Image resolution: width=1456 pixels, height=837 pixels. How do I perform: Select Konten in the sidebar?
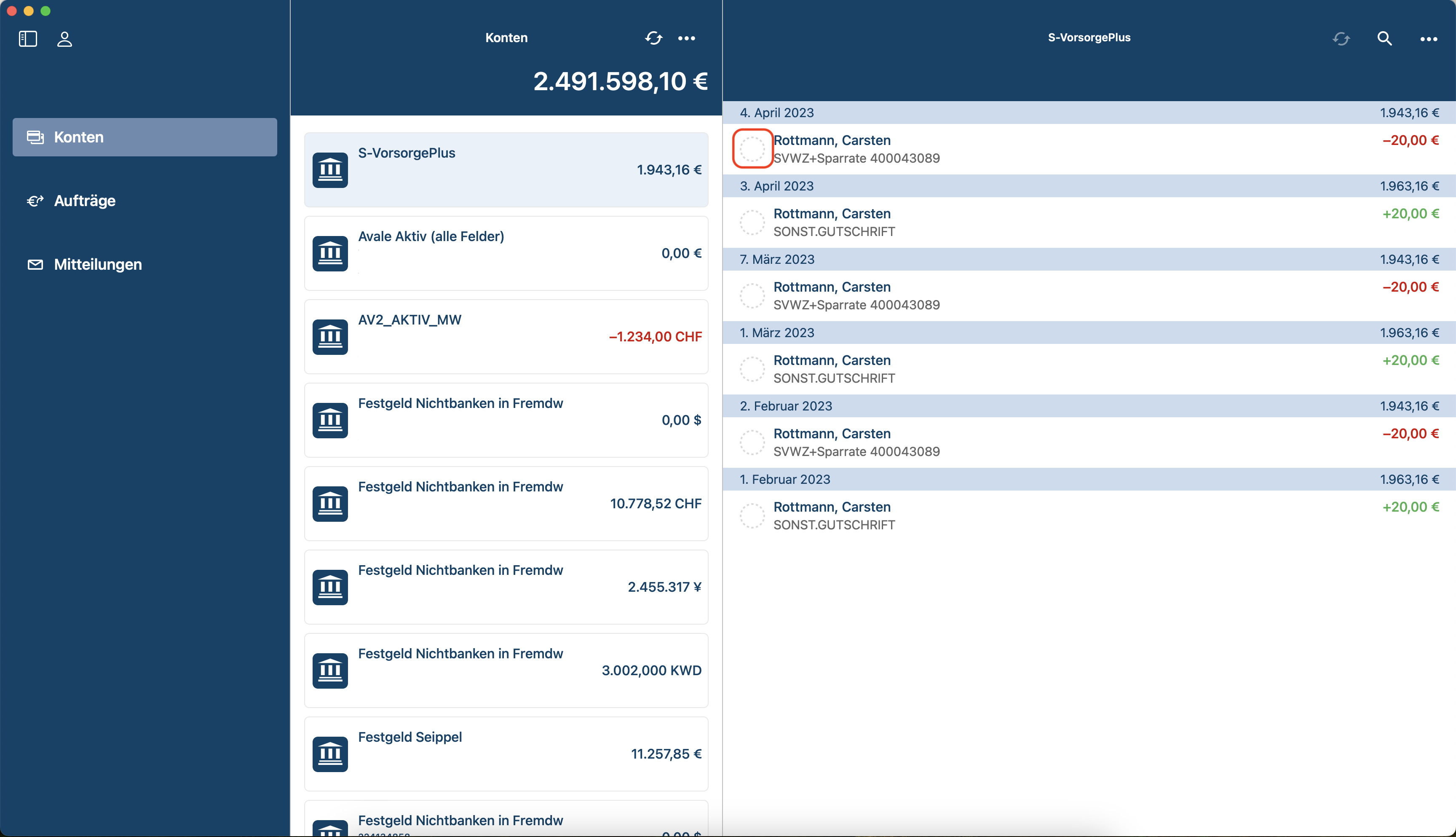[145, 137]
